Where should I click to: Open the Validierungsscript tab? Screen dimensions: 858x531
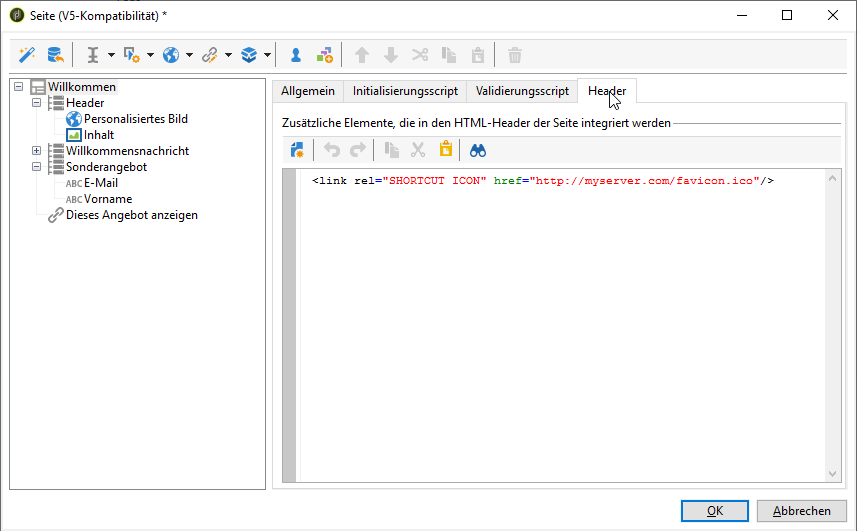[x=522, y=91]
